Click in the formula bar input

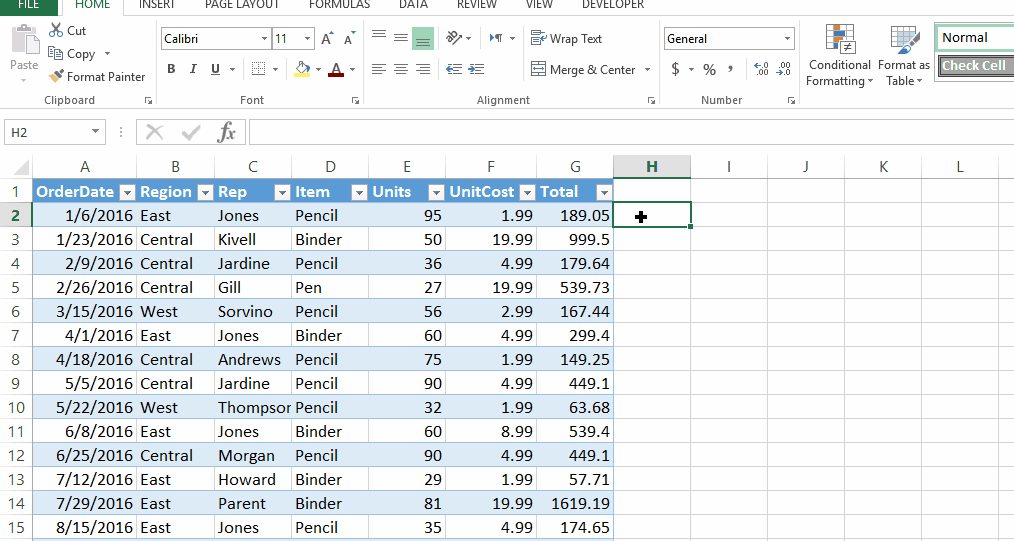[x=631, y=133]
